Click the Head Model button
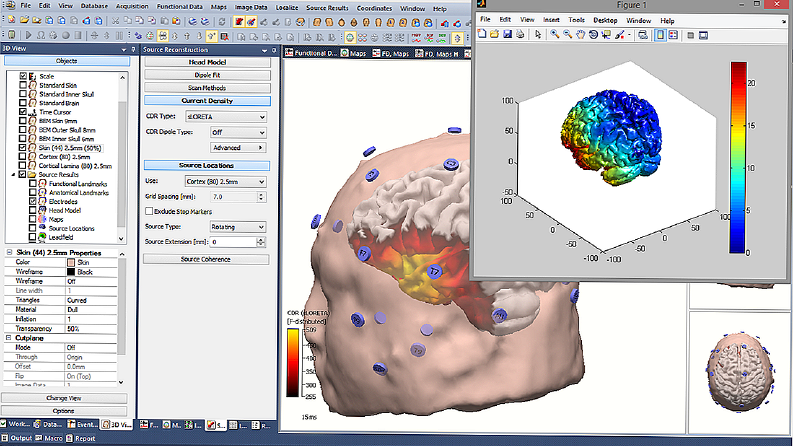793x446 pixels. (x=207, y=62)
